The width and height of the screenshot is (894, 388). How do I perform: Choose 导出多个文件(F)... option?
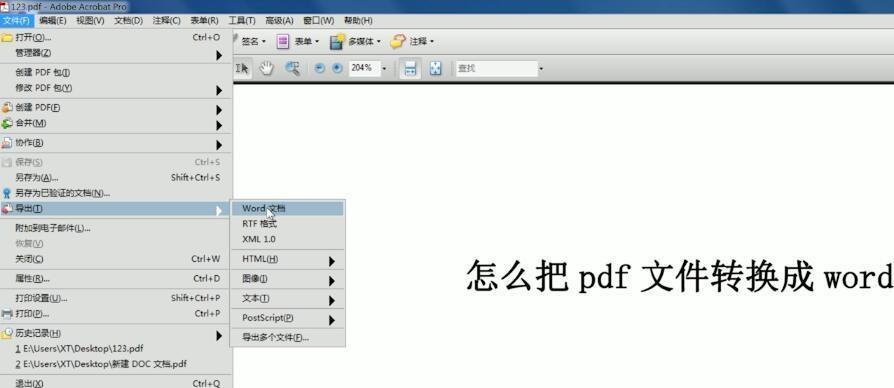point(287,338)
